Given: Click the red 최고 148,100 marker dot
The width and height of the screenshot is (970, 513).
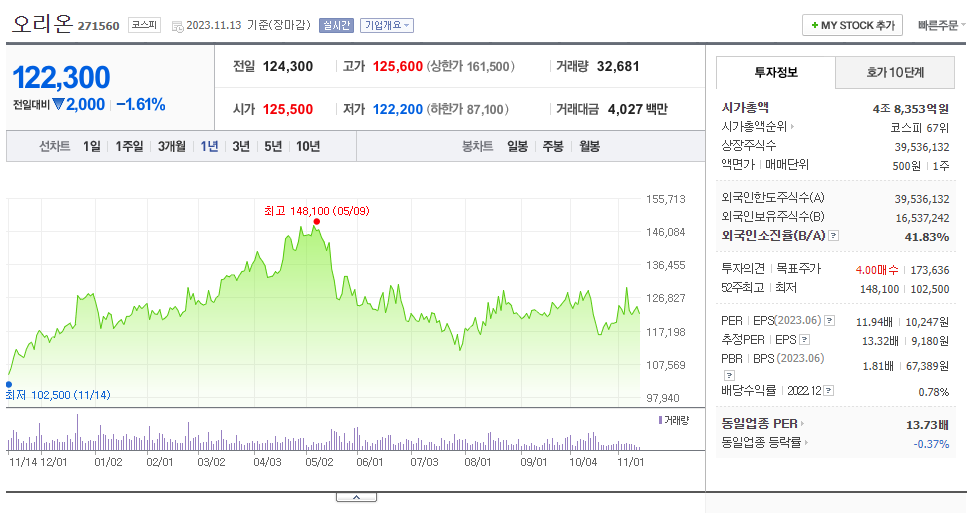Looking at the screenshot, I should [317, 222].
